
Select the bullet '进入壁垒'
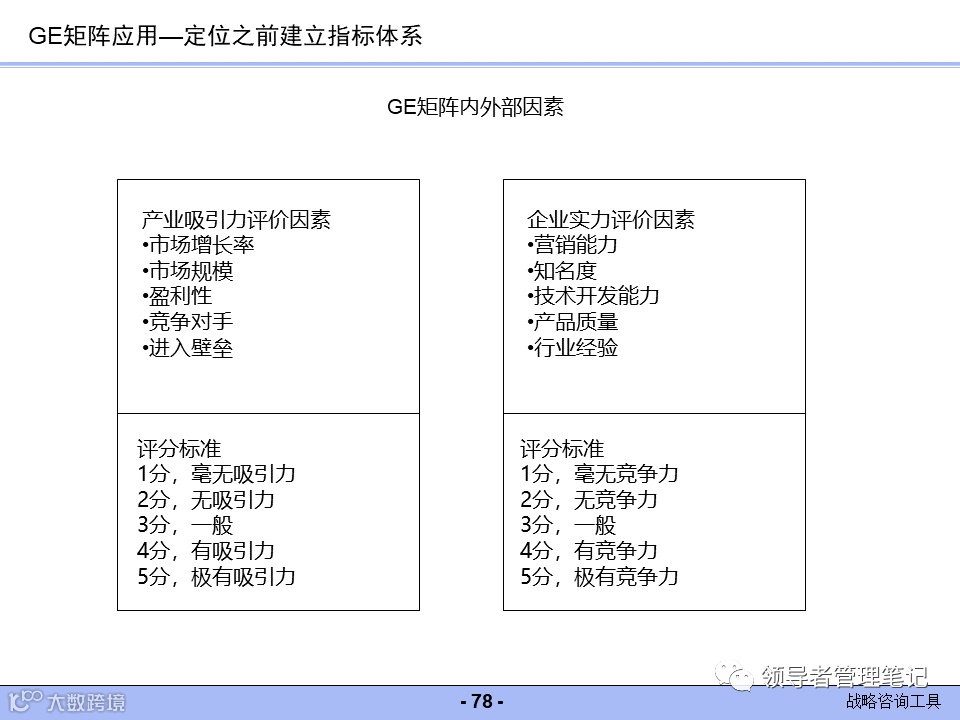pos(187,348)
